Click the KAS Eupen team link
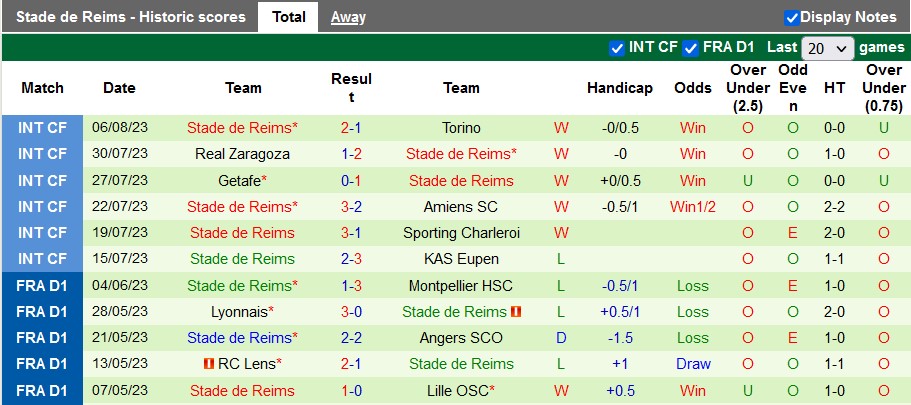911x405 pixels. tap(461, 259)
